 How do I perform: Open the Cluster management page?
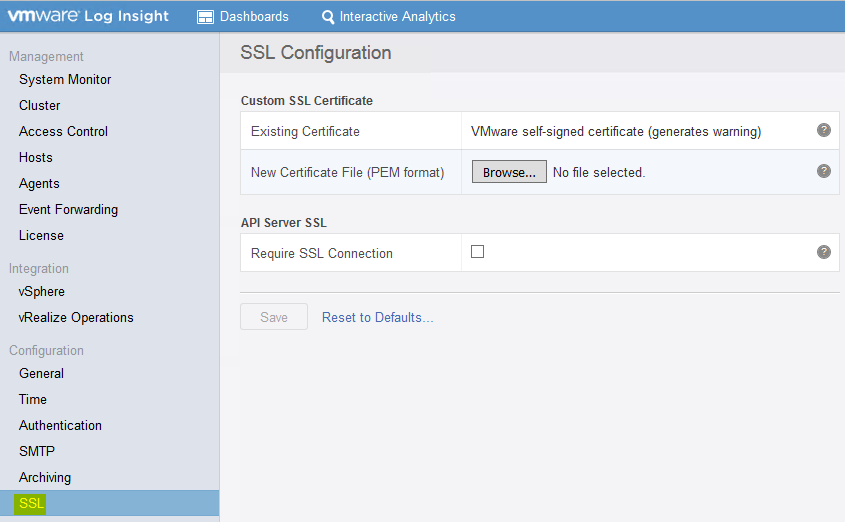pos(39,106)
